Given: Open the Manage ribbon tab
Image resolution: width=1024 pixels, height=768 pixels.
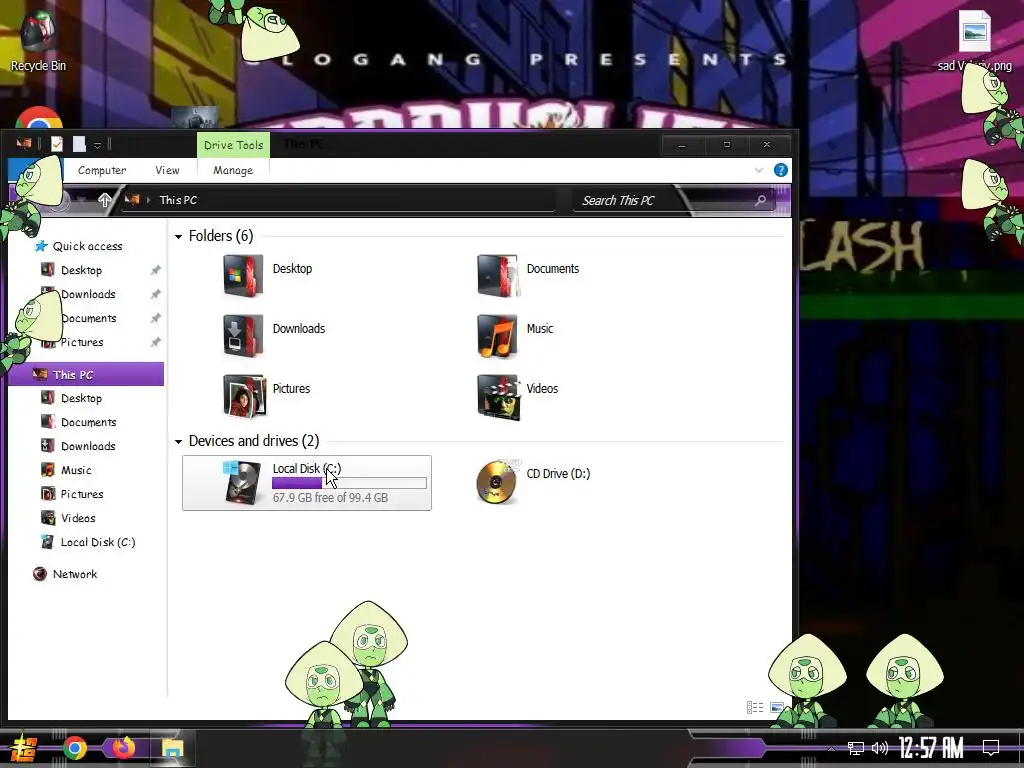Looking at the screenshot, I should point(233,170).
